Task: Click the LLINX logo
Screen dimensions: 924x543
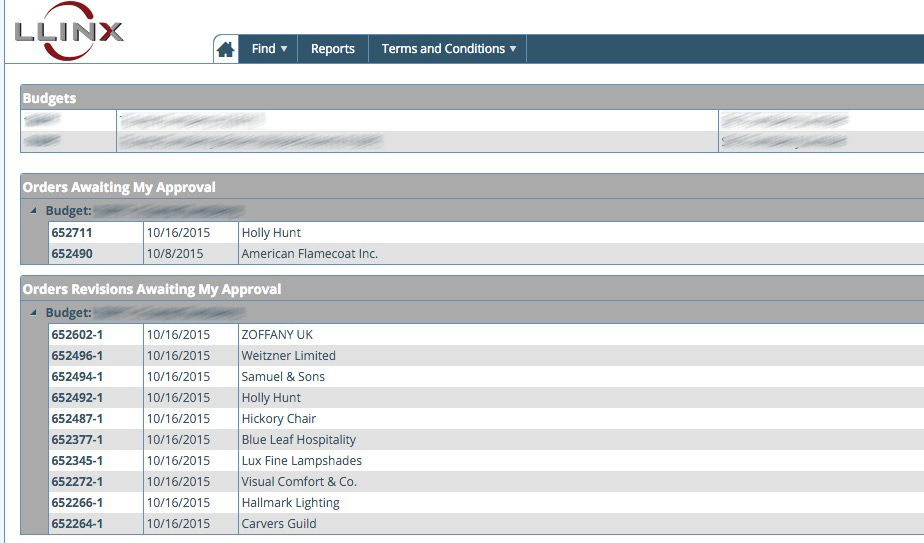Action: [68, 31]
